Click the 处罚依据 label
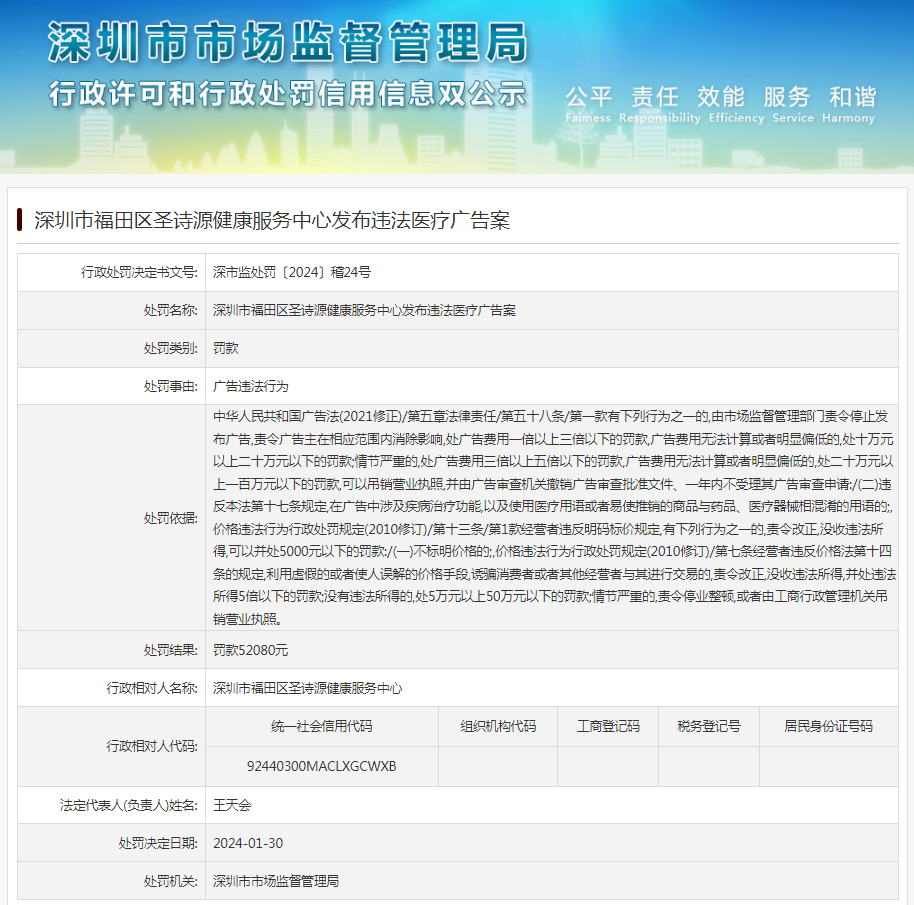The image size is (914, 905). point(171,518)
